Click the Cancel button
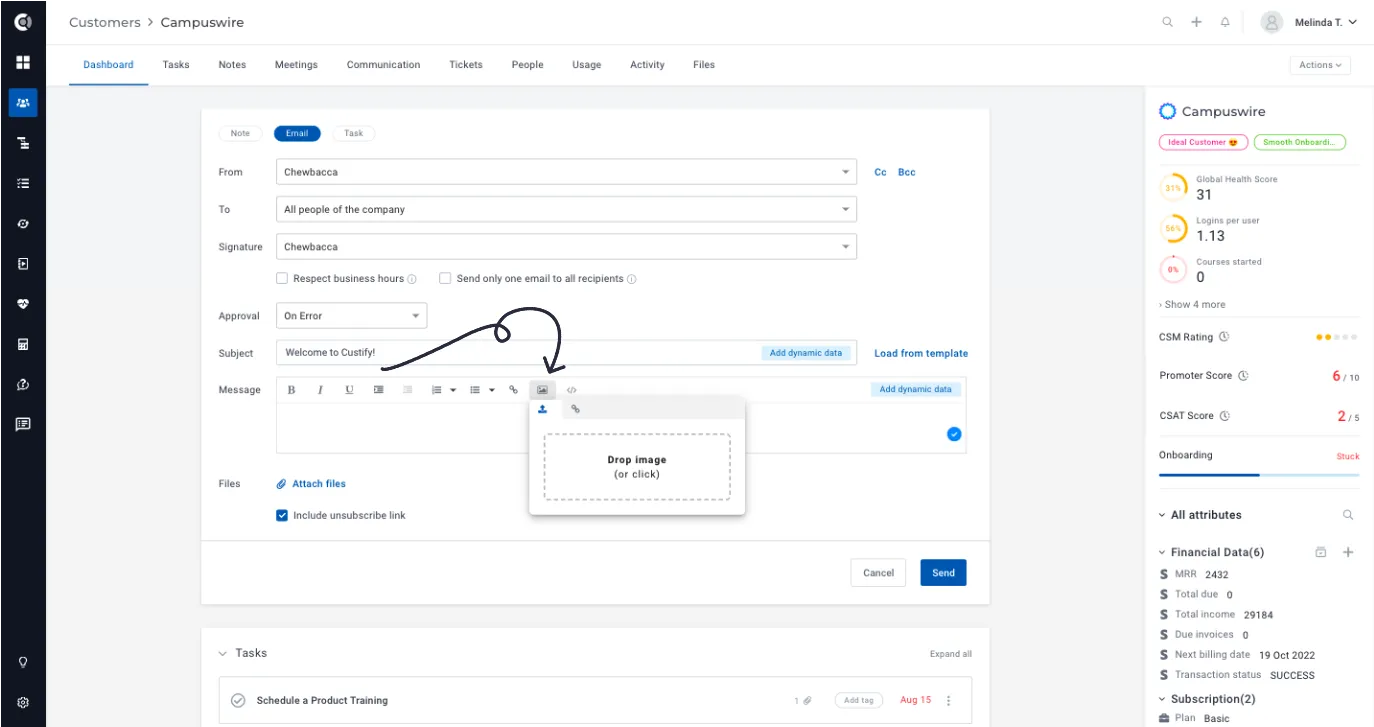Screen dimensions: 1374x727 878,573
